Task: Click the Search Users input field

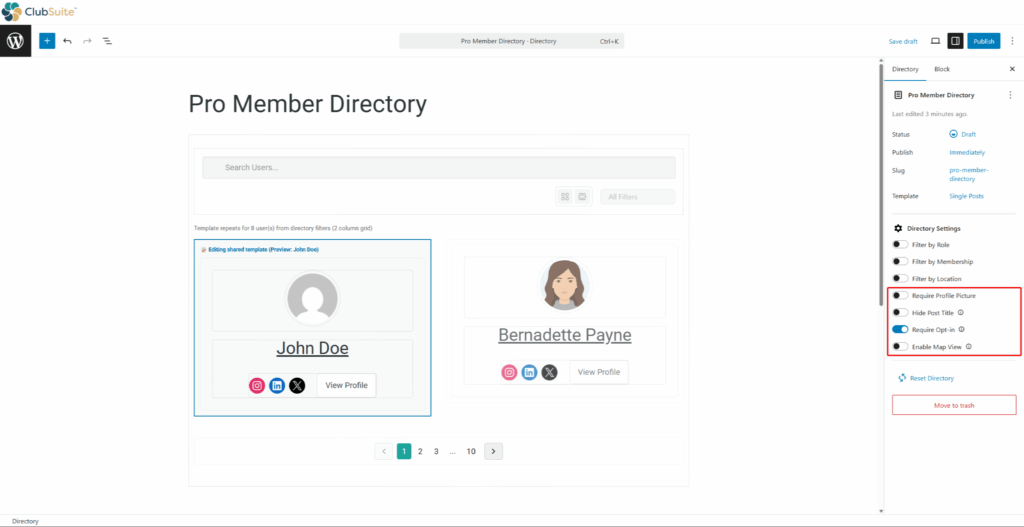Action: click(x=439, y=167)
